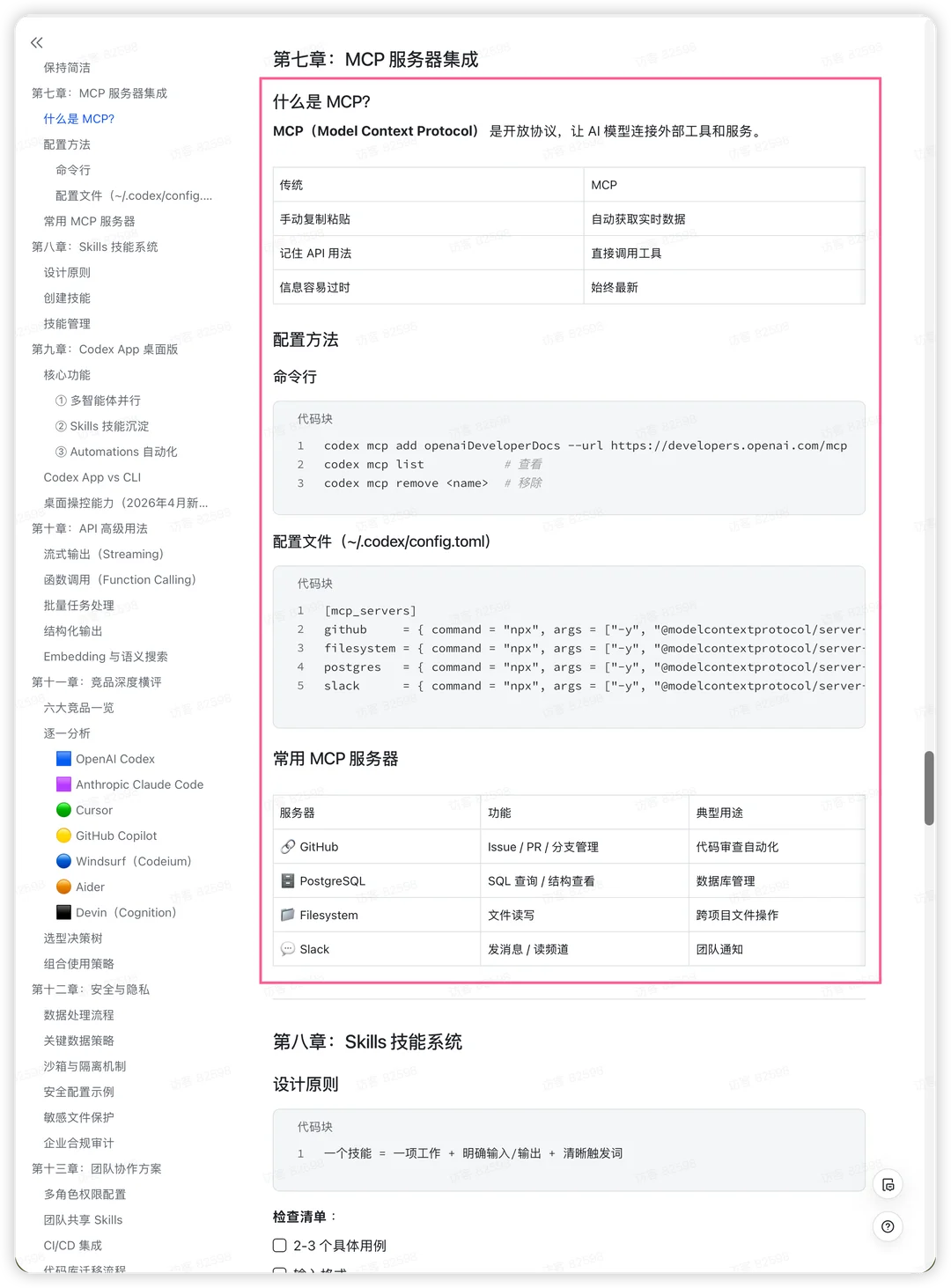951x1288 pixels.
Task: Navigate to 常用 MCP 服务器 in sidebar
Action: point(90,221)
